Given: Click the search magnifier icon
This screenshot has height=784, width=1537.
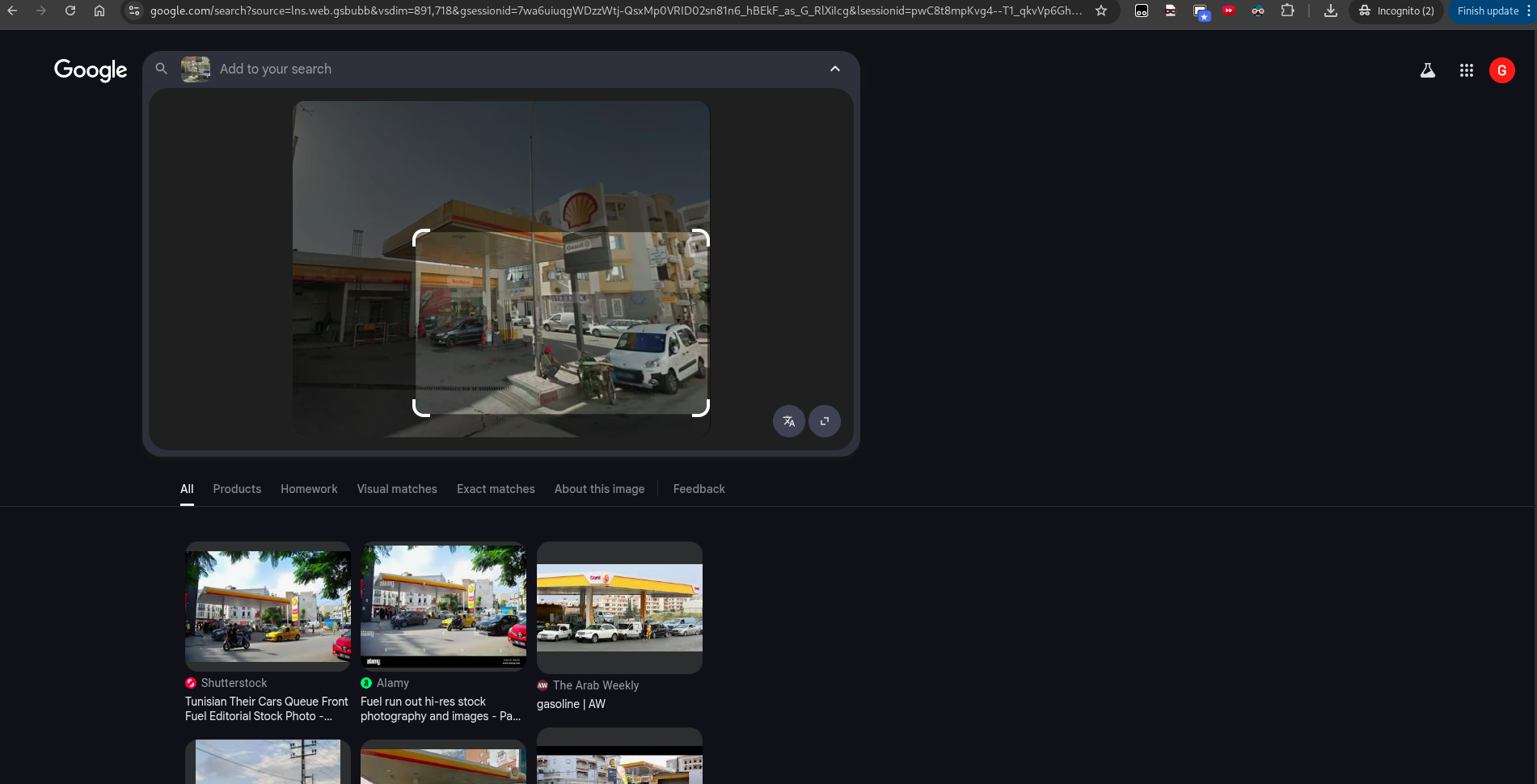Looking at the screenshot, I should click(162, 69).
